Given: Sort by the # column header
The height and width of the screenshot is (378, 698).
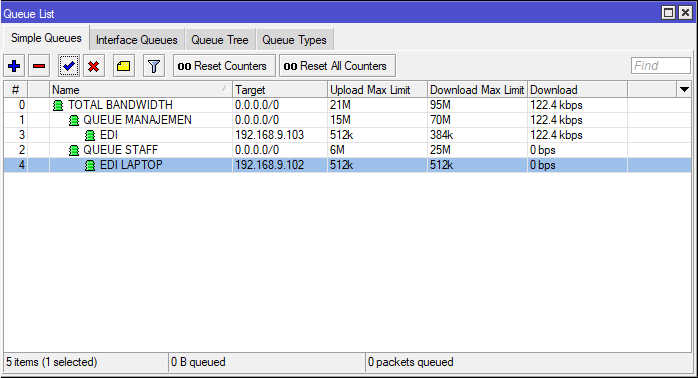Looking at the screenshot, I should (x=16, y=90).
